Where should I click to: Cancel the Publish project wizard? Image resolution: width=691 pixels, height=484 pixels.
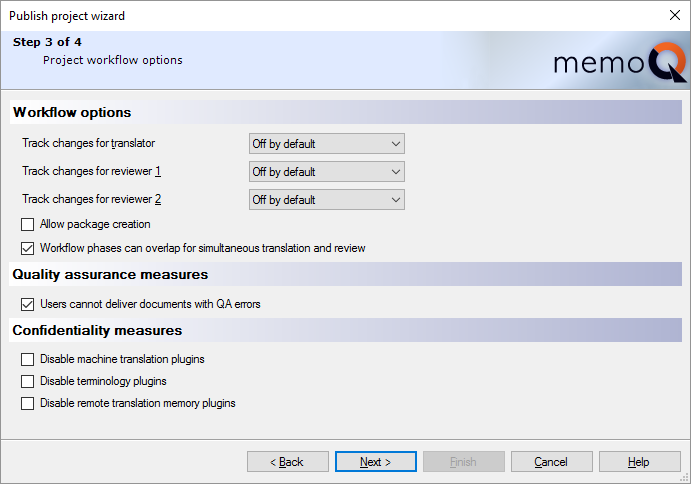551,462
